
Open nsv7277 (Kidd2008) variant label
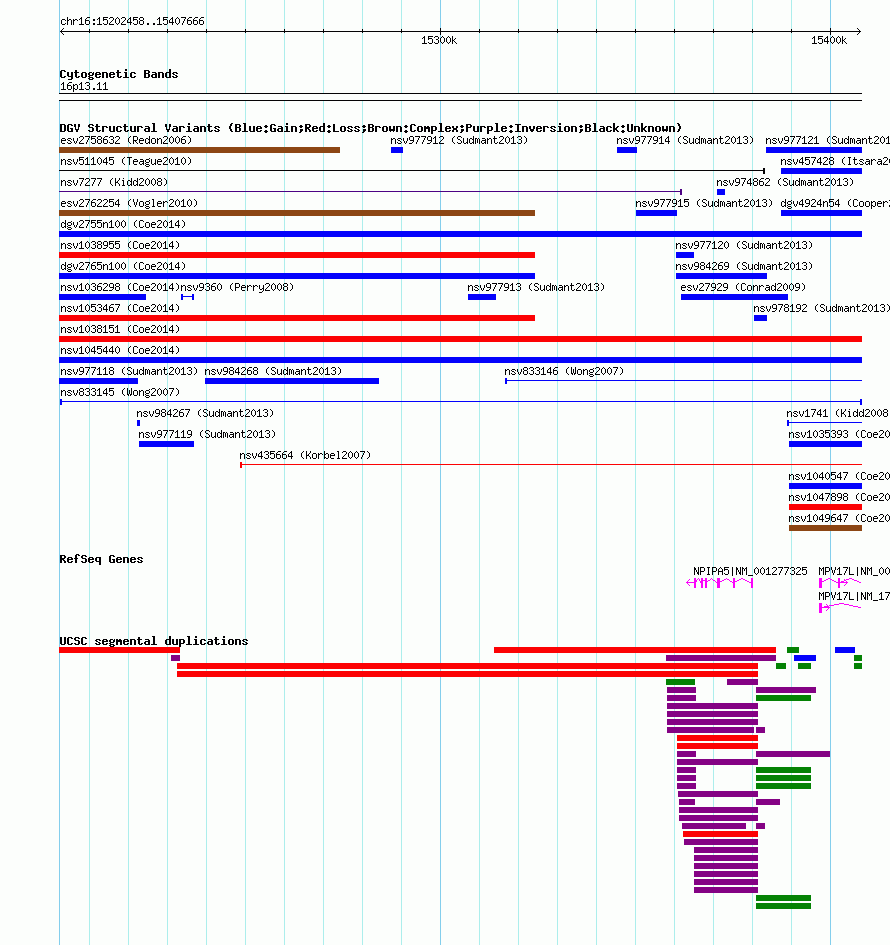(x=114, y=182)
